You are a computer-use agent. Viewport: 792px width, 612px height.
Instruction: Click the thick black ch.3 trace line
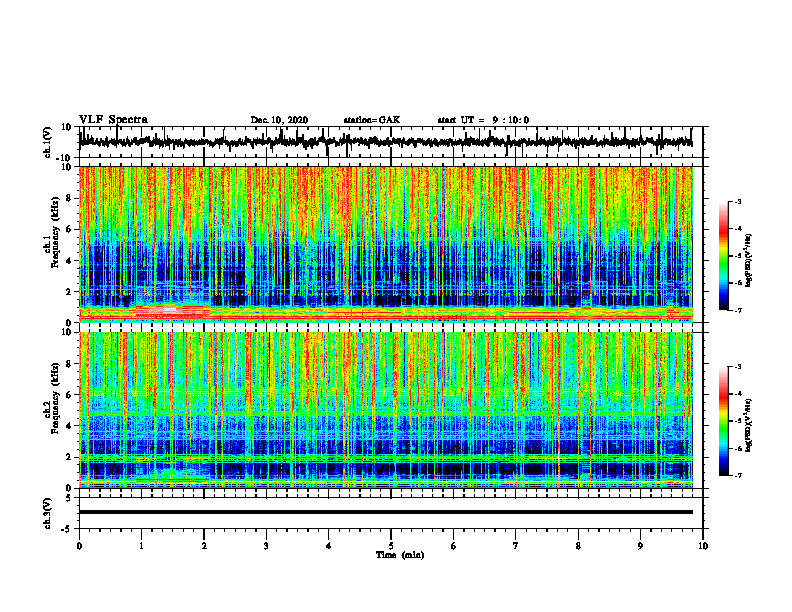385,512
